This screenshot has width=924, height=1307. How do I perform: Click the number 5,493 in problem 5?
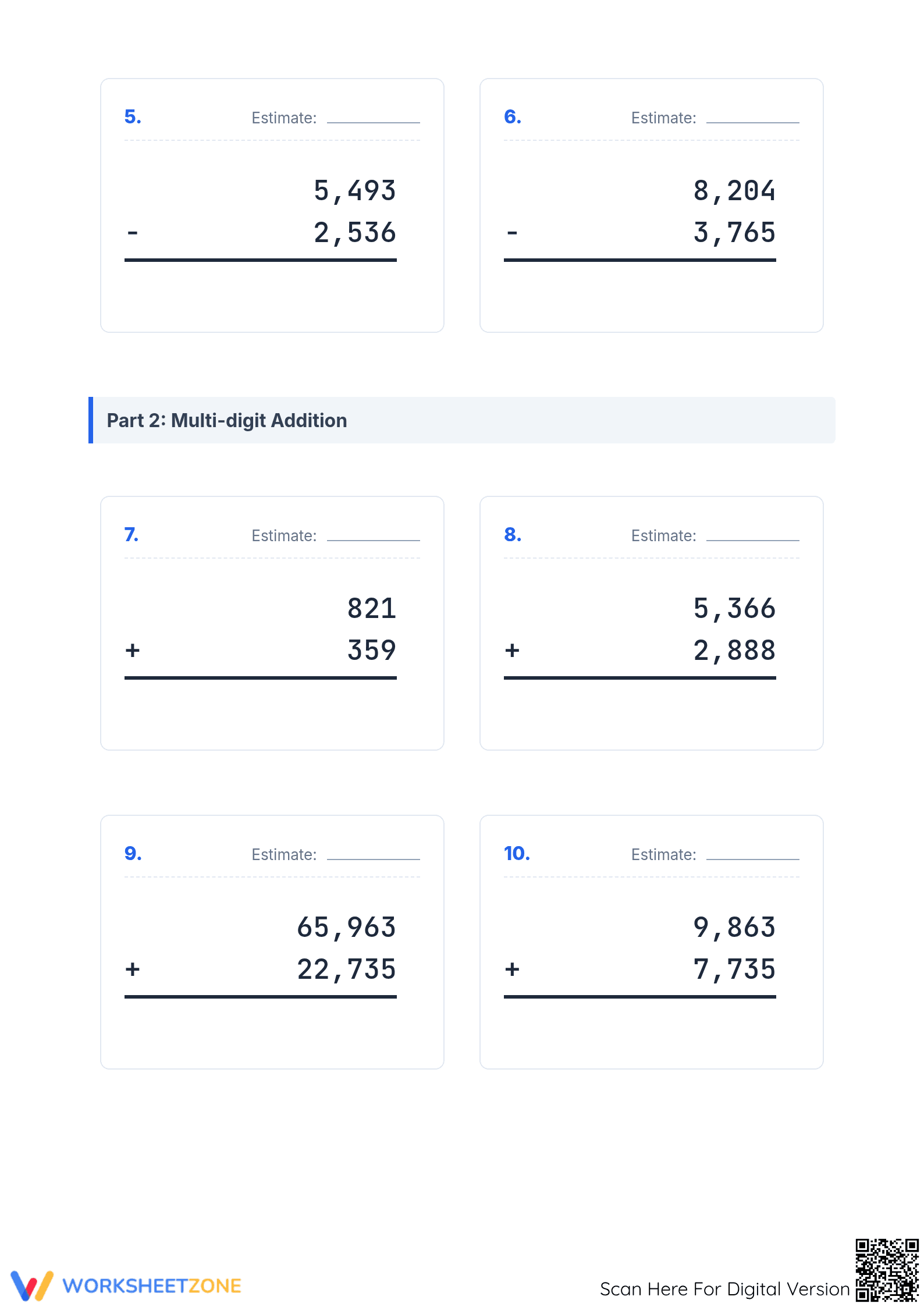(x=355, y=191)
